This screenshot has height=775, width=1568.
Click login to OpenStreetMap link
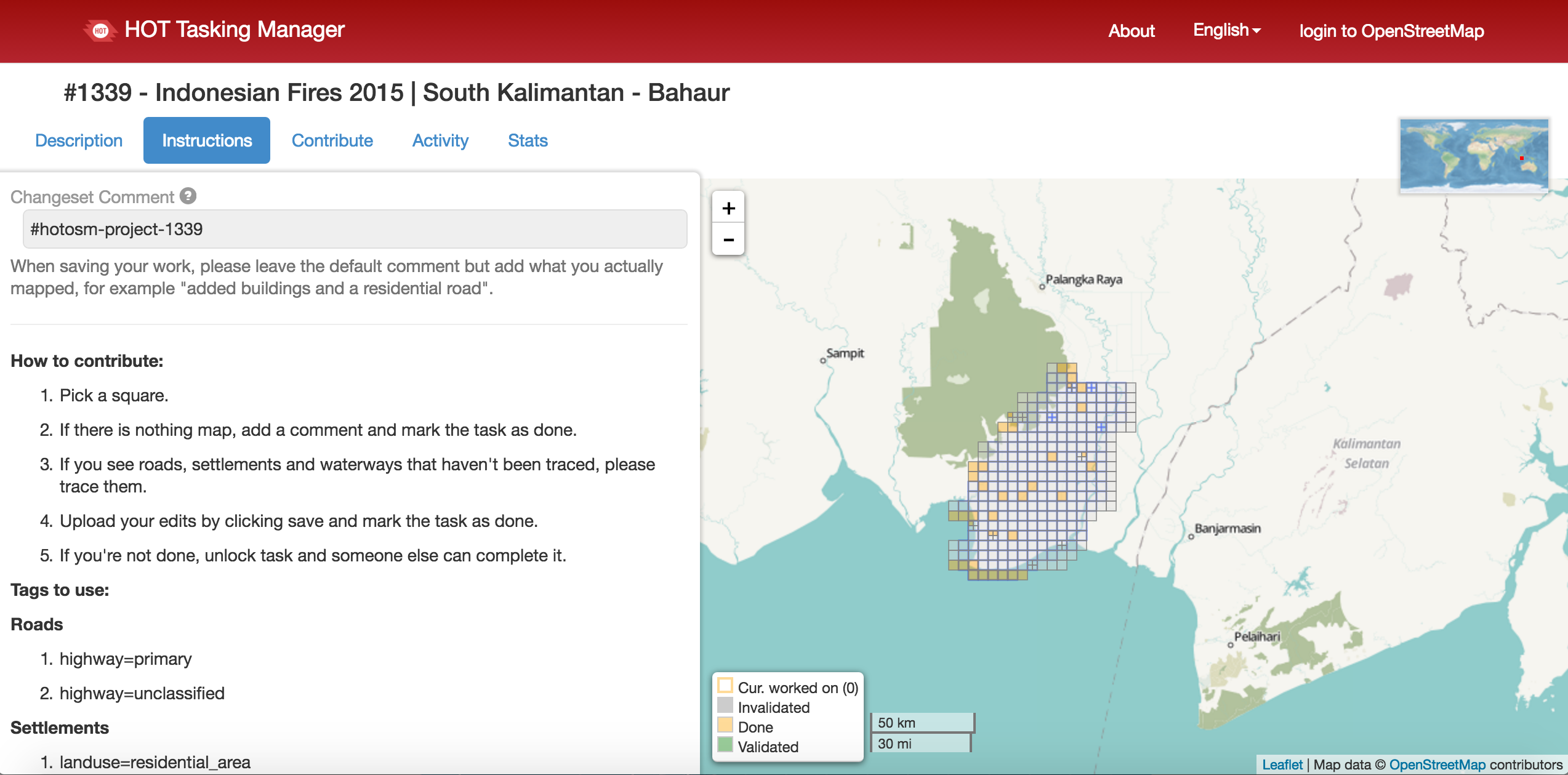point(1391,31)
